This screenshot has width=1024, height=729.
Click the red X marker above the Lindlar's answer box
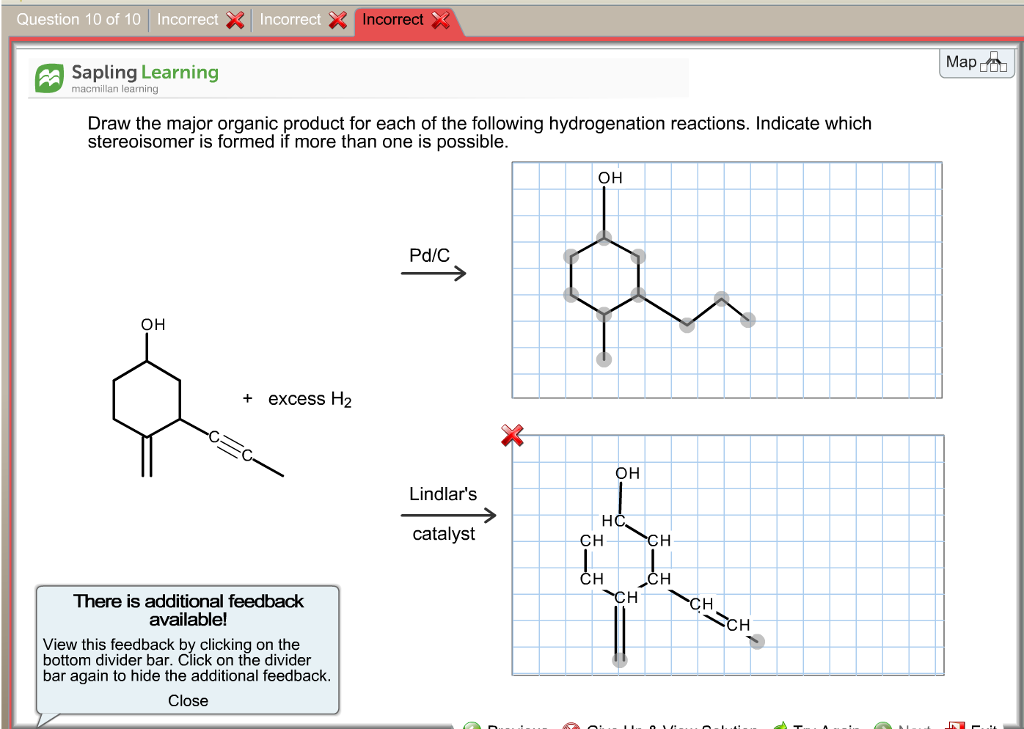[x=511, y=435]
